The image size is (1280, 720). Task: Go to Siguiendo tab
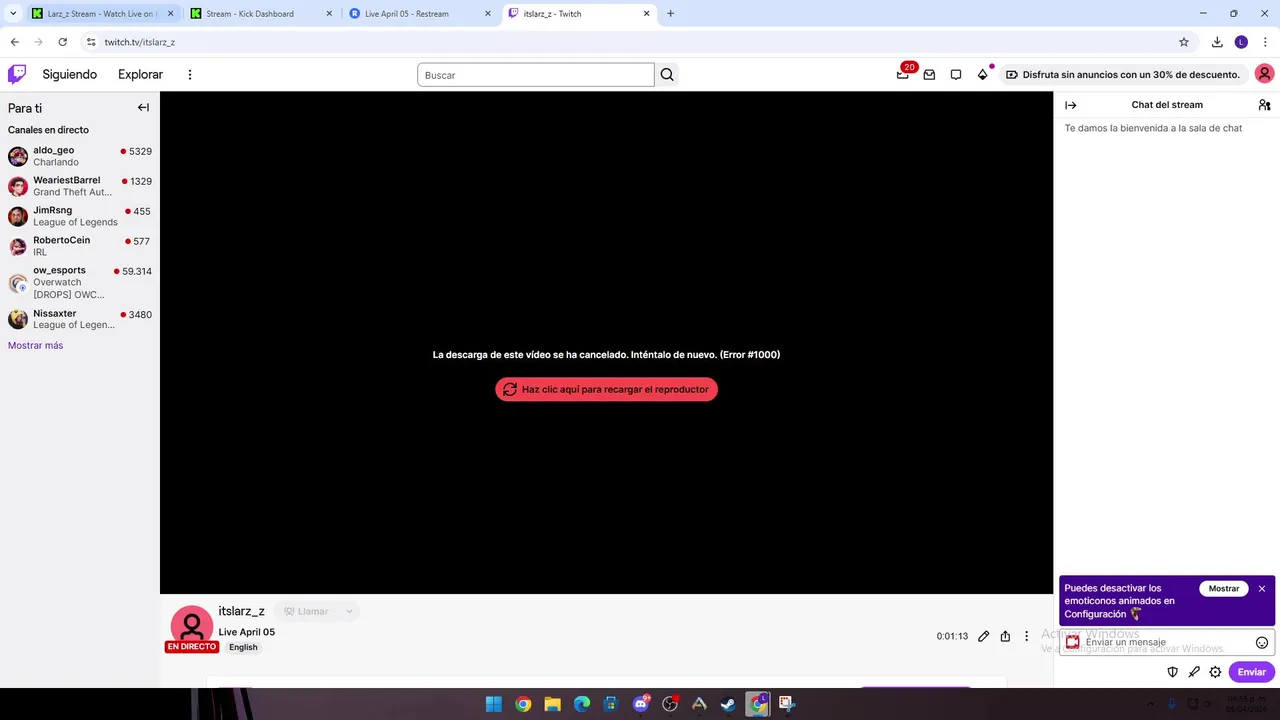click(70, 74)
